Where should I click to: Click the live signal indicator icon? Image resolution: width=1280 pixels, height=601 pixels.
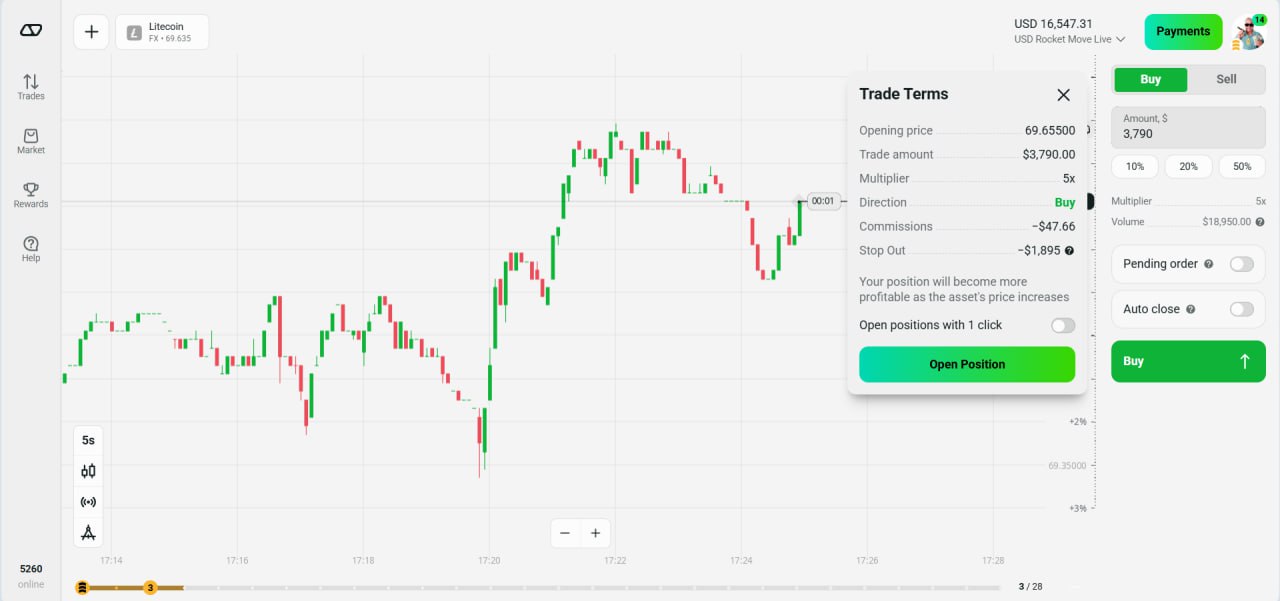point(88,502)
